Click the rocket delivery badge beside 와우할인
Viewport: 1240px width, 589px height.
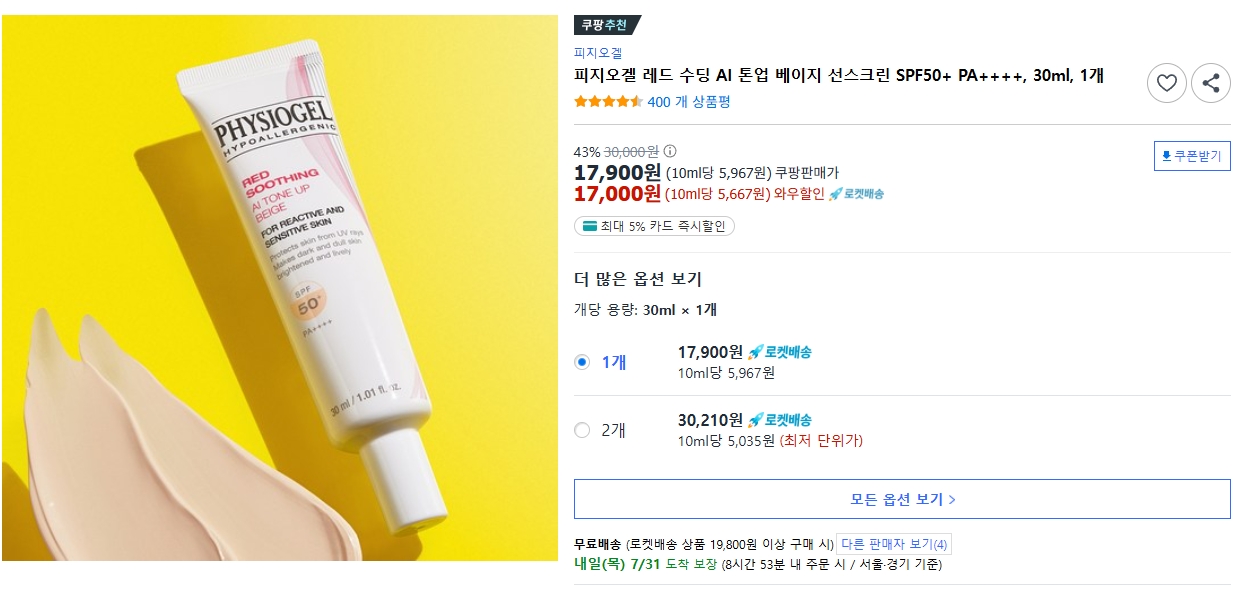pos(856,194)
